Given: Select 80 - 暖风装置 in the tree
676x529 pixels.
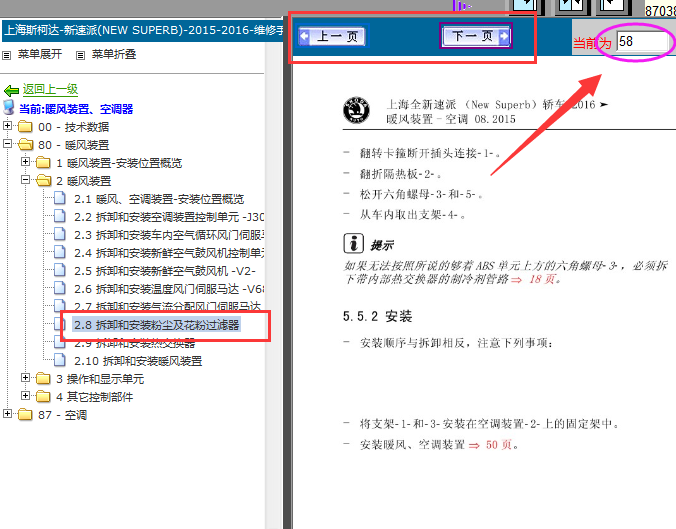Looking at the screenshot, I should point(74,145).
